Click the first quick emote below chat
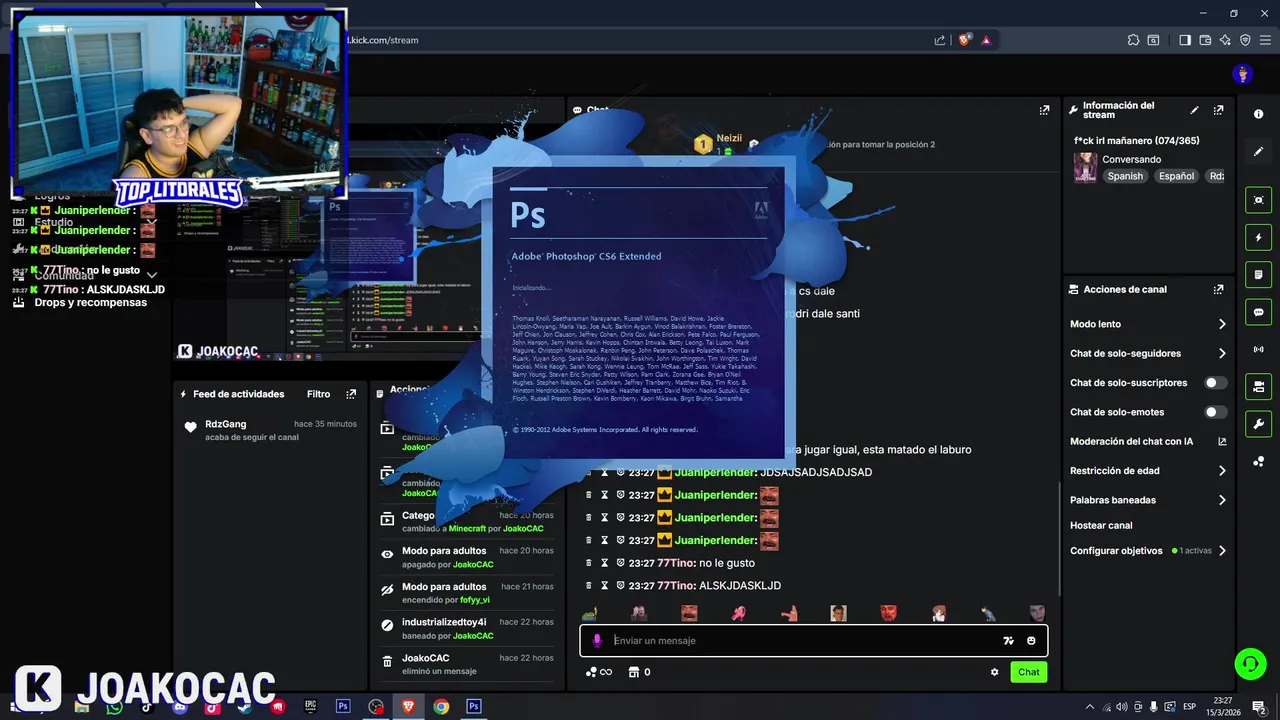The width and height of the screenshot is (1280, 720). point(589,613)
